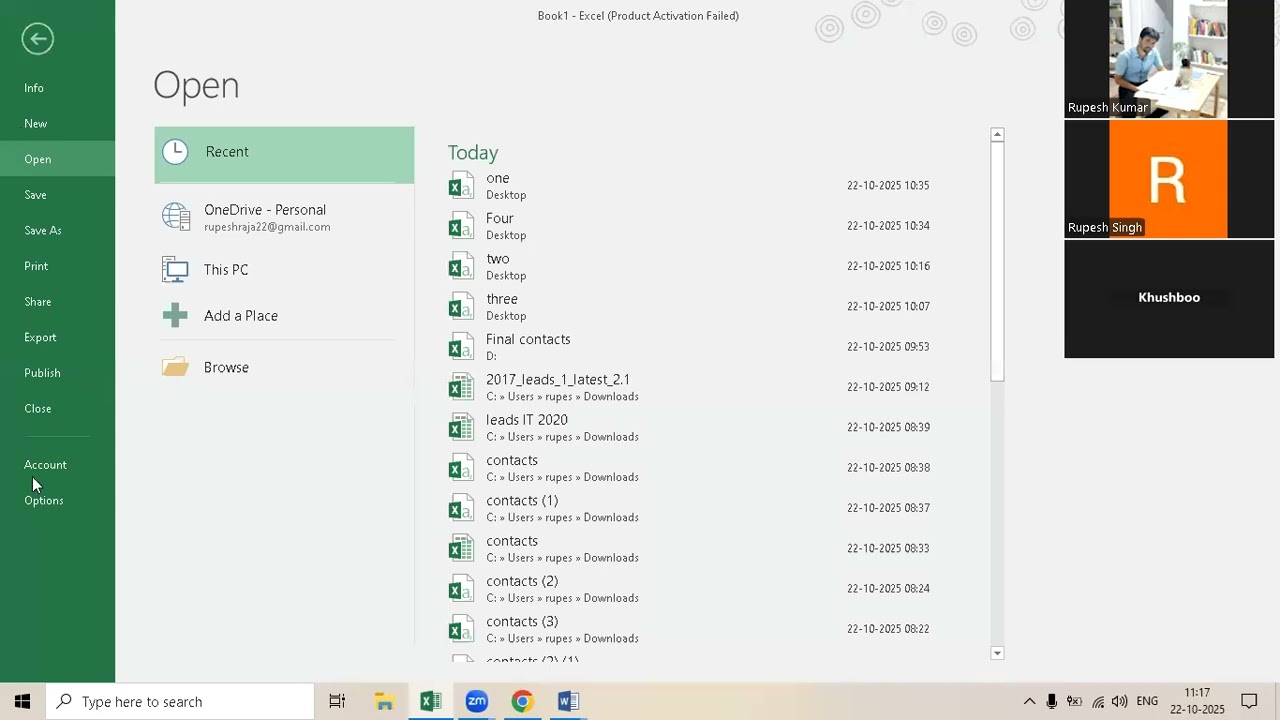1280x720 pixels.
Task: Open Task View on the taskbar
Action: tap(337, 702)
